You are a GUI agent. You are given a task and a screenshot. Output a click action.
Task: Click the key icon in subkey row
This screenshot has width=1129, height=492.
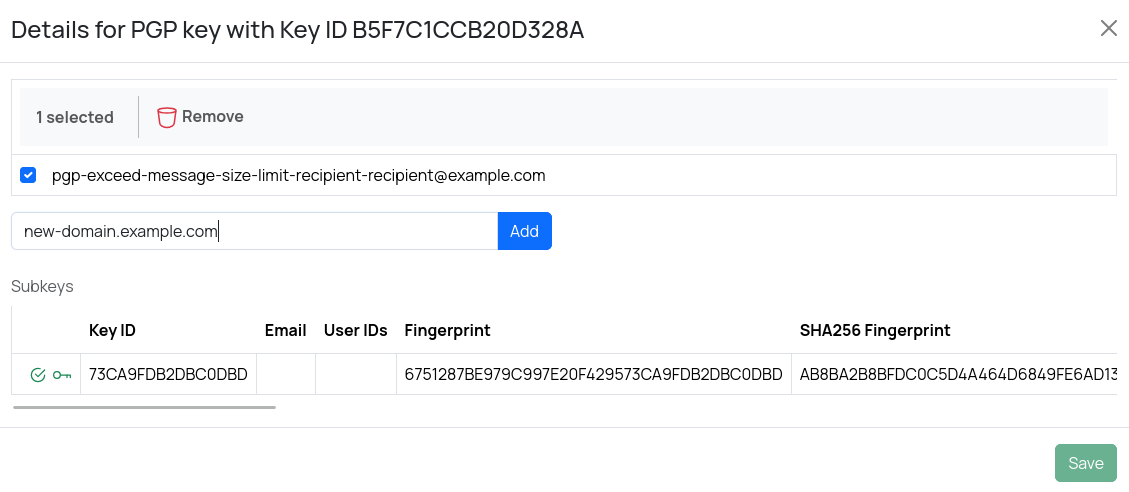[62, 375]
